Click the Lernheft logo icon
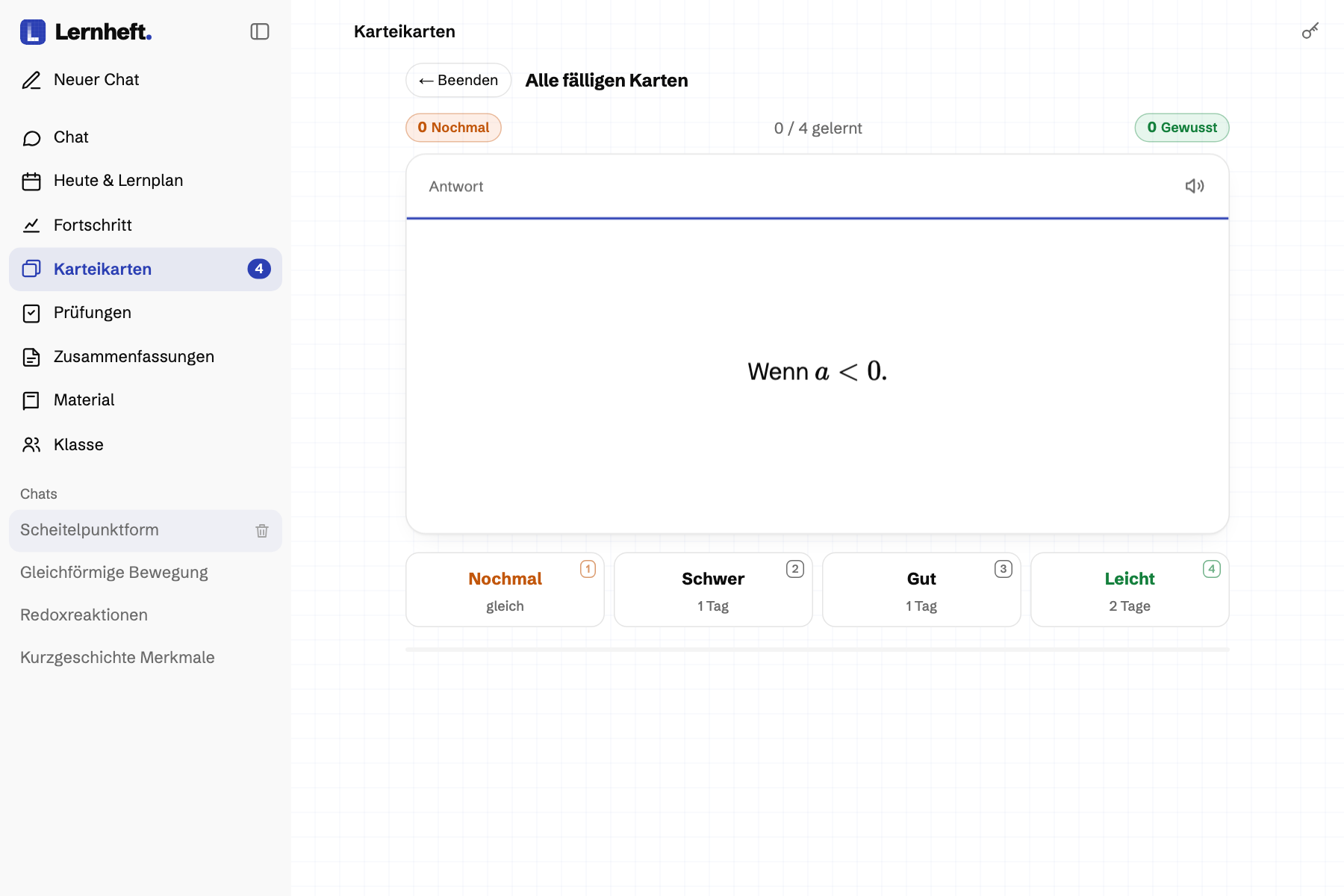The image size is (1344, 896). (33, 32)
